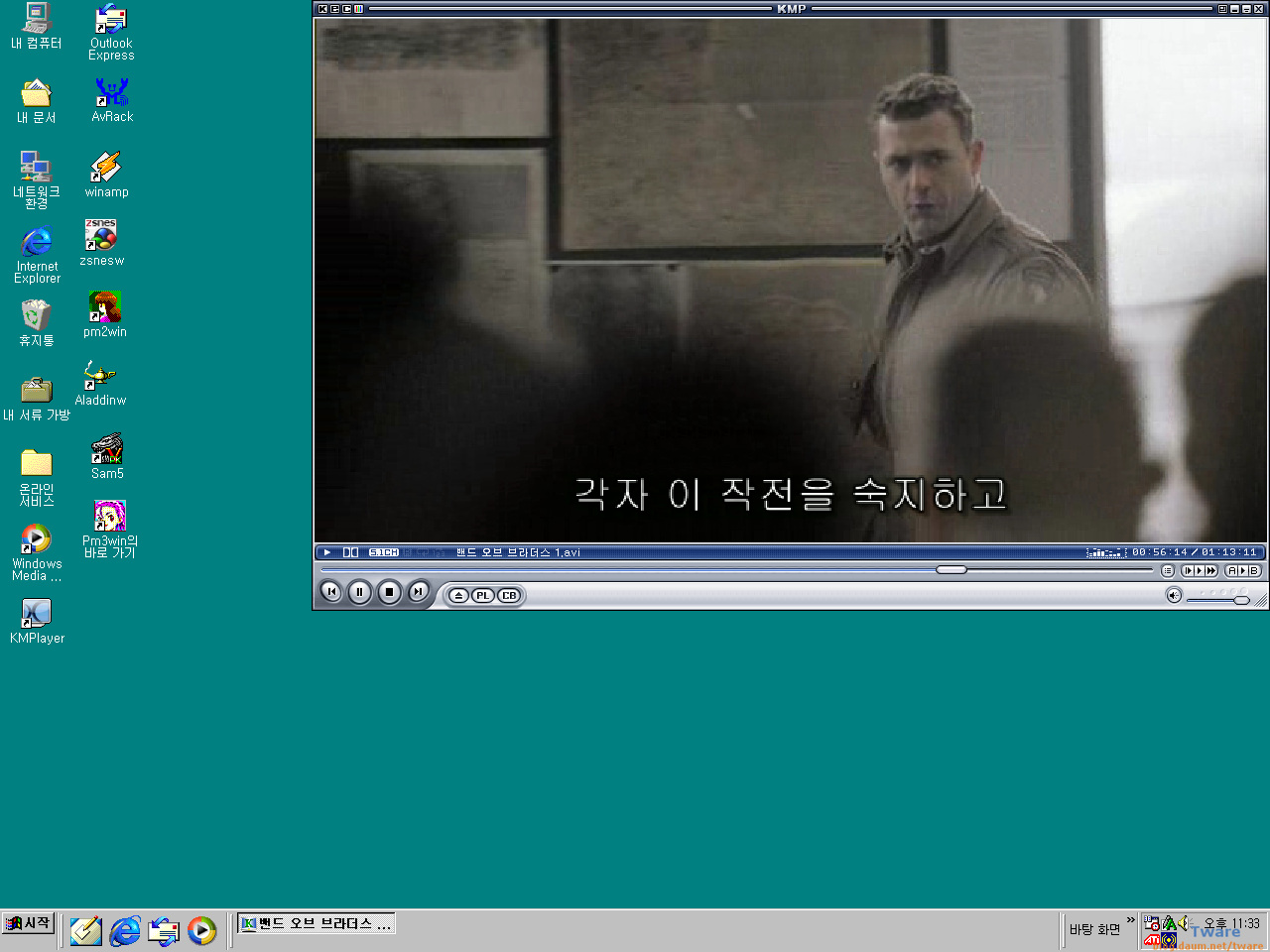This screenshot has width=1270, height=952.
Task: Click the tray volume speaker icon
Action: [x=1183, y=923]
